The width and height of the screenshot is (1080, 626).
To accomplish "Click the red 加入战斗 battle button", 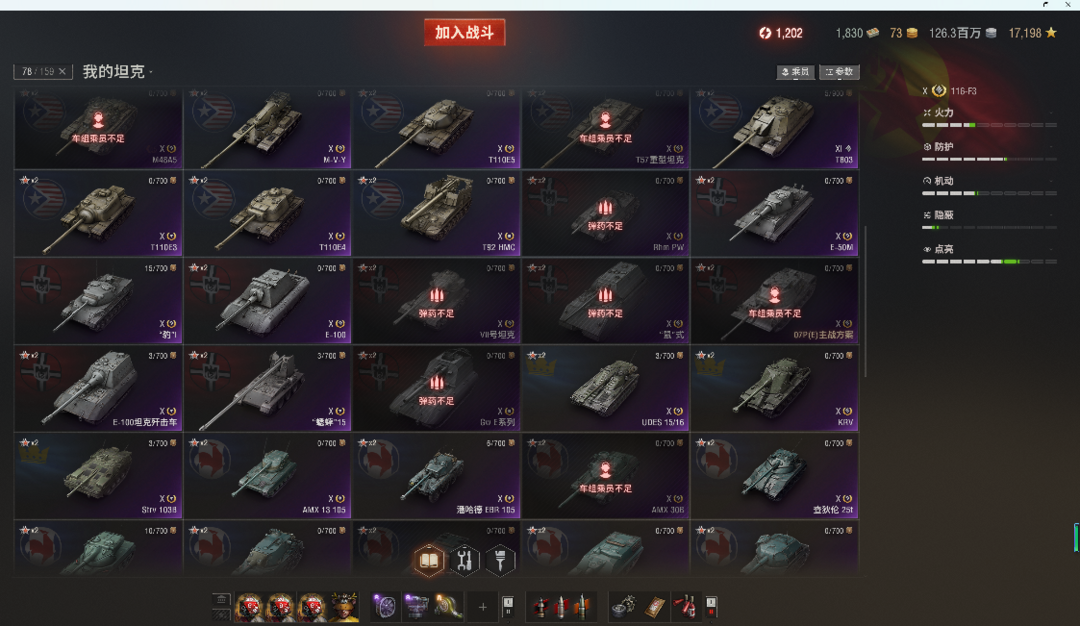I will click(464, 32).
